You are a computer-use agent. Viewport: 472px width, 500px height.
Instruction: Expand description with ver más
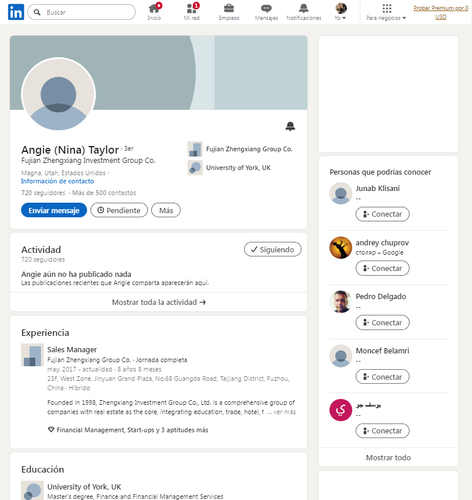pos(284,412)
